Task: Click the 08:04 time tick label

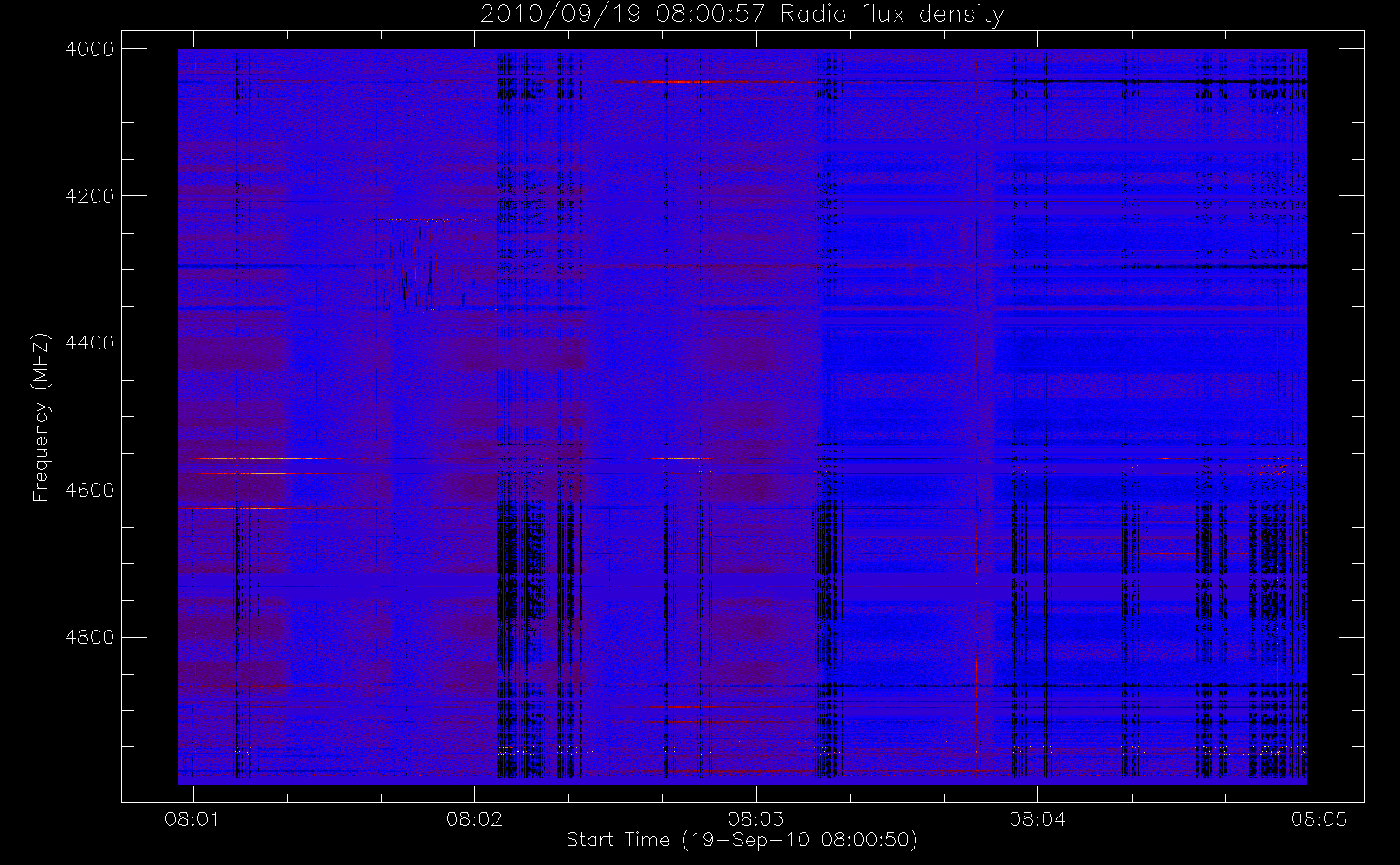Action: tap(1037, 819)
